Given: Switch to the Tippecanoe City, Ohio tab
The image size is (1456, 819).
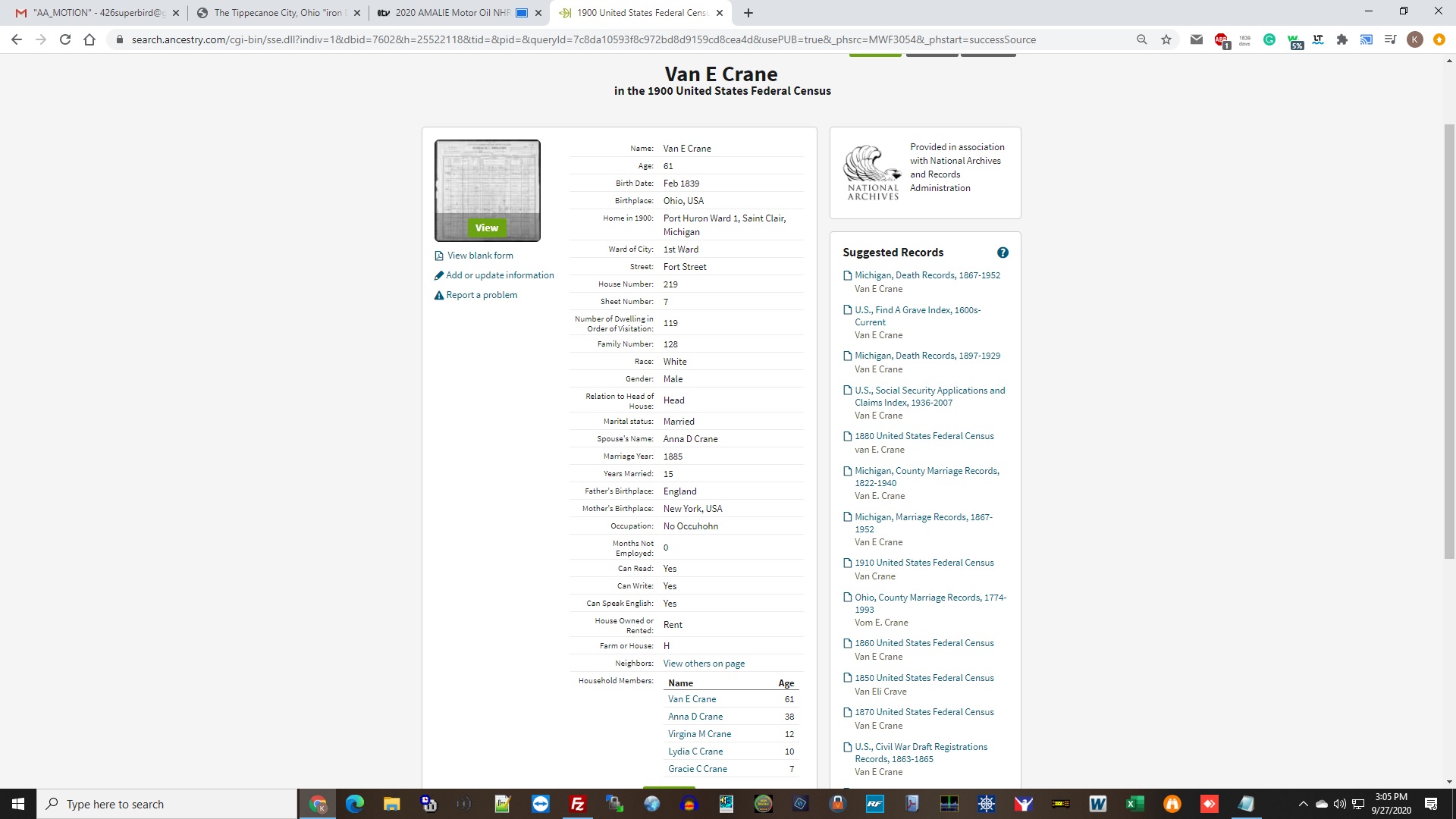Looking at the screenshot, I should pyautogui.click(x=278, y=13).
